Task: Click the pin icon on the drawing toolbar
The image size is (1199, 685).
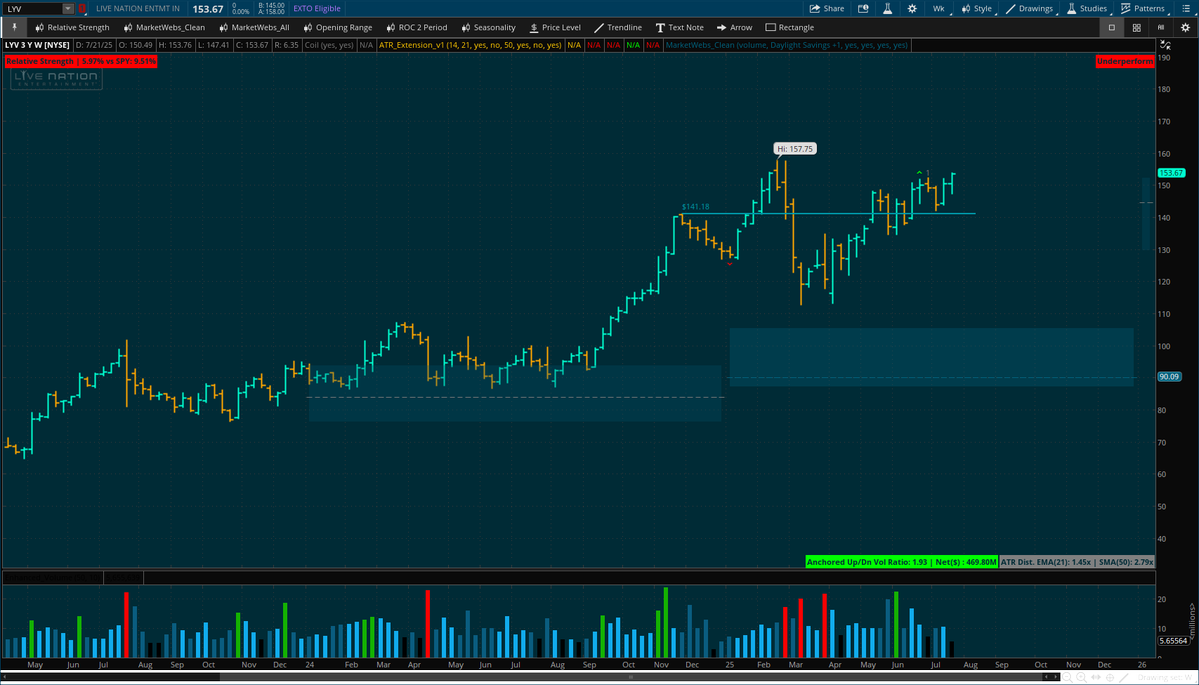Action: (x=13, y=28)
